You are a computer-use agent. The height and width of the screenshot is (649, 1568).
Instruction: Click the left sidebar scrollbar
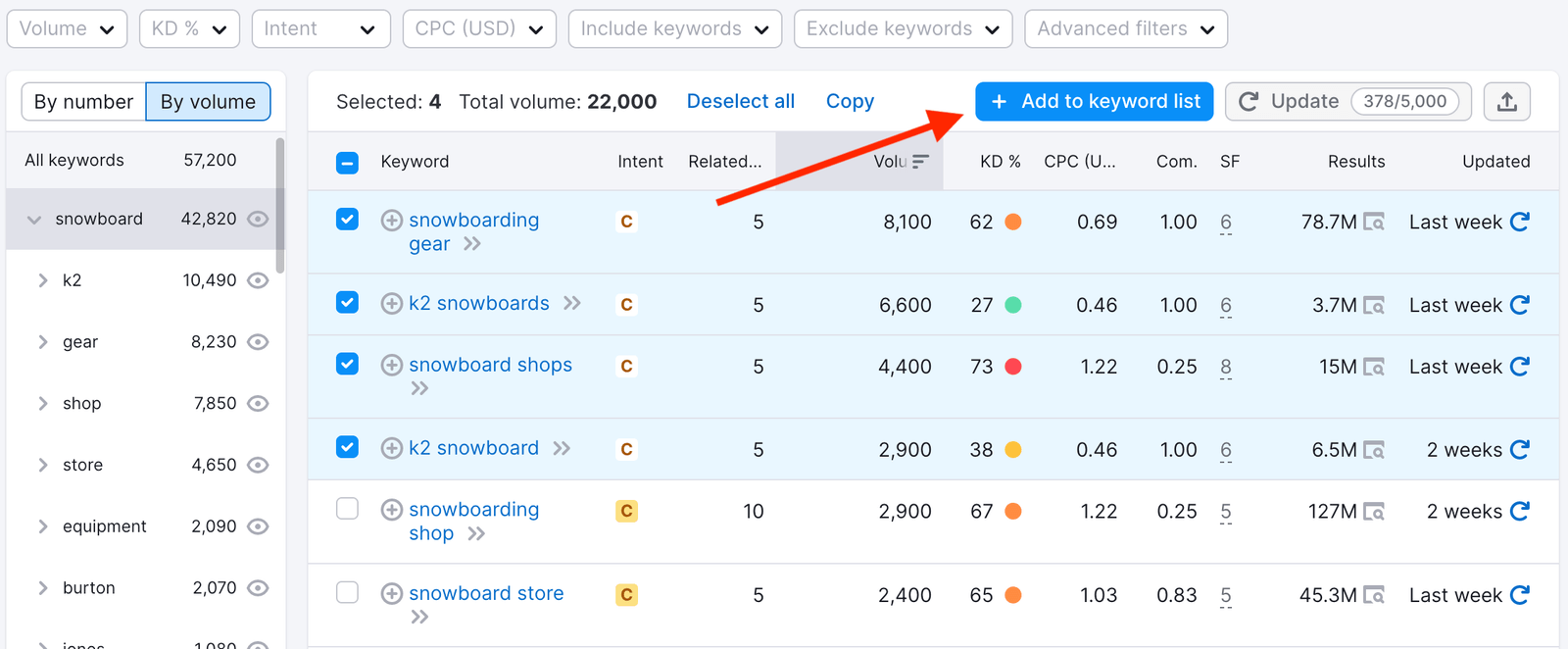click(280, 206)
